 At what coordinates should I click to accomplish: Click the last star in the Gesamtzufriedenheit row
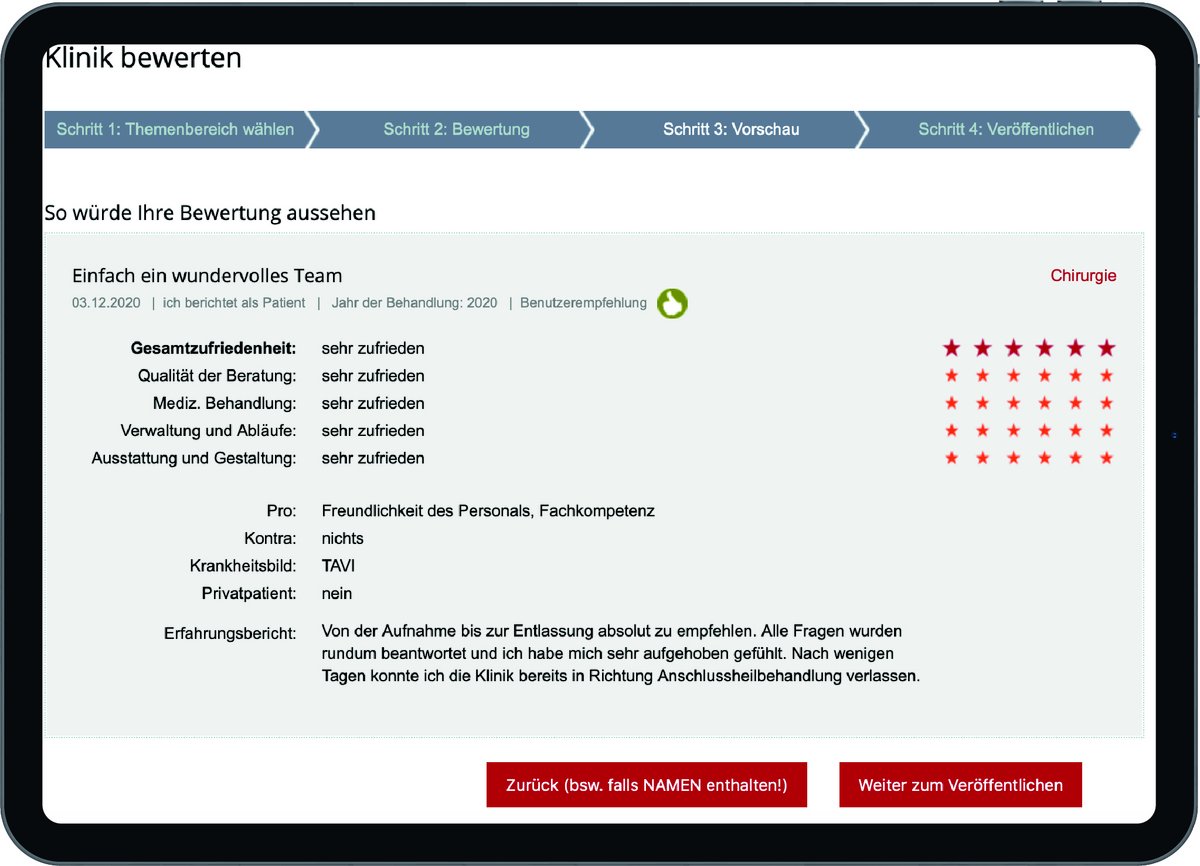click(x=1106, y=348)
